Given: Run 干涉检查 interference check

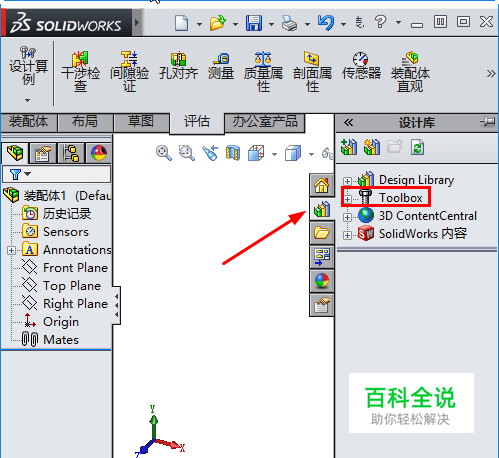Looking at the screenshot, I should click(80, 72).
